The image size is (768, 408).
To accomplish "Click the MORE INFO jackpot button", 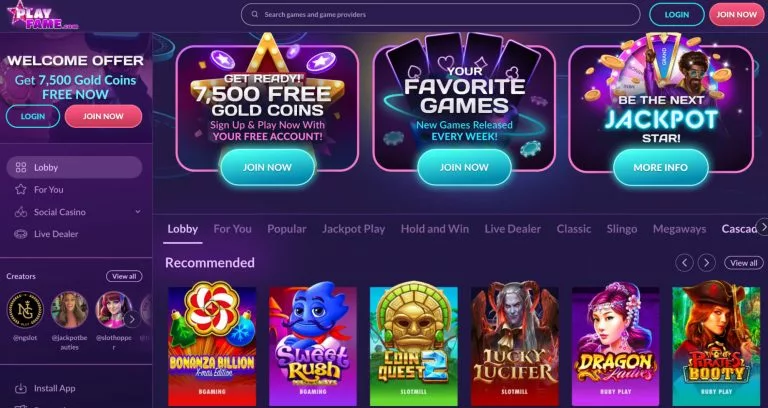I will click(x=661, y=168).
